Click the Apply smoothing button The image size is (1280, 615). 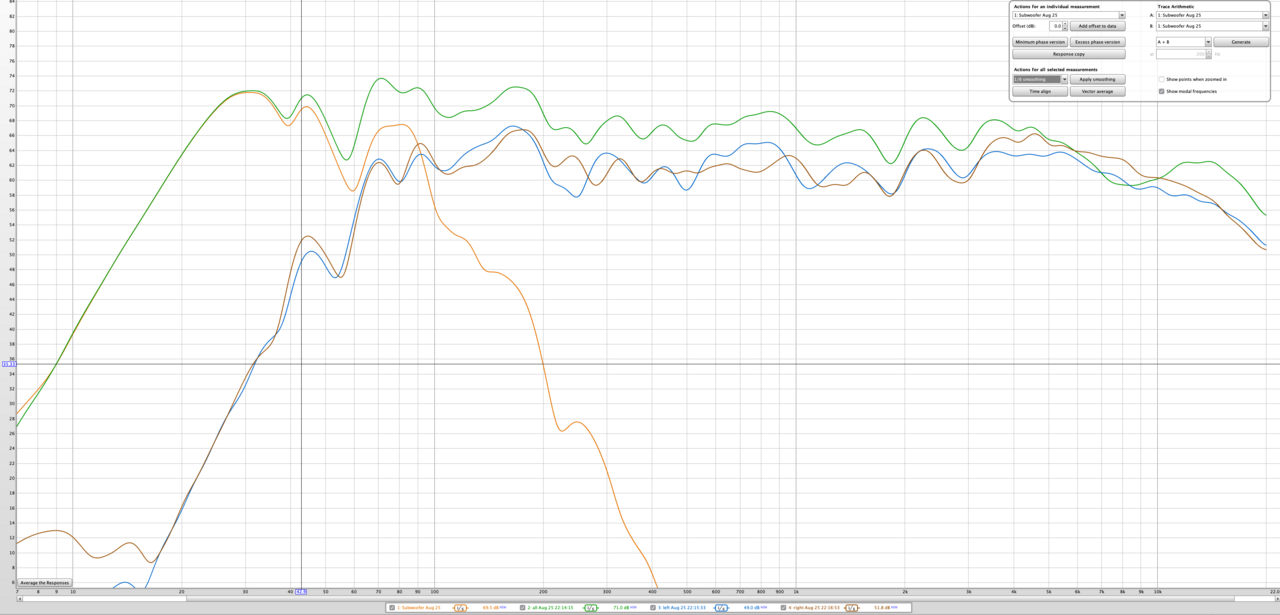[1097, 79]
